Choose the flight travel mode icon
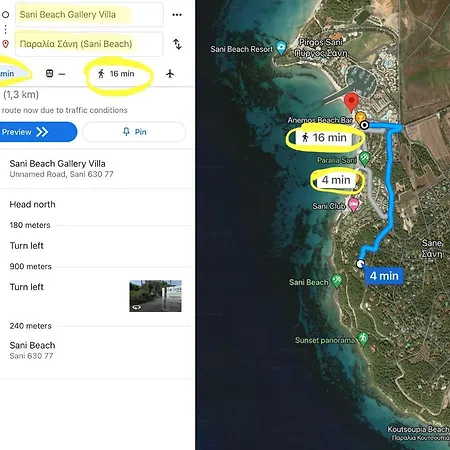This screenshot has height=450, width=450. point(170,73)
